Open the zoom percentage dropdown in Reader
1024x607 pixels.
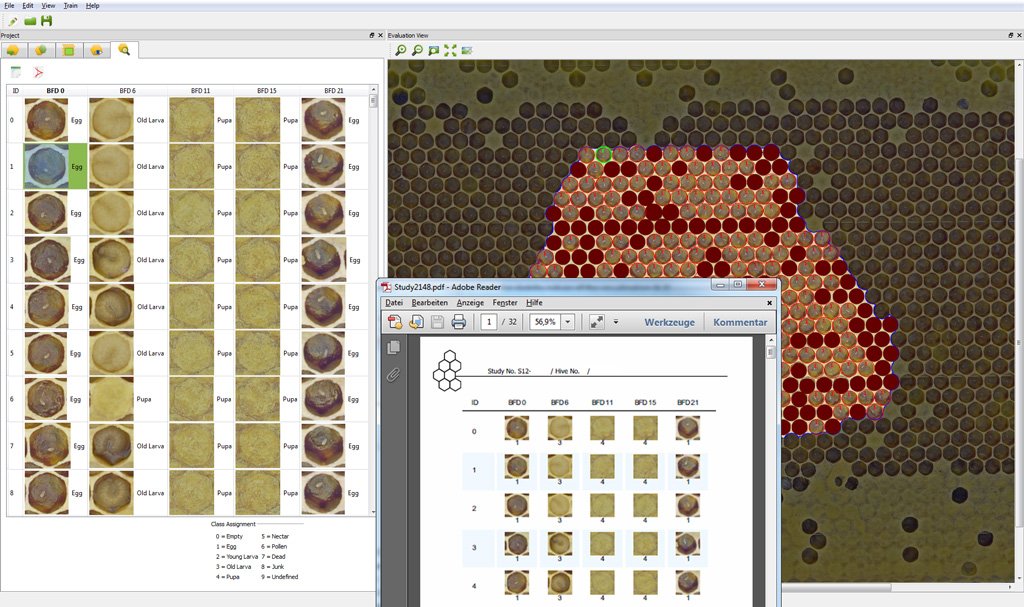coord(568,322)
